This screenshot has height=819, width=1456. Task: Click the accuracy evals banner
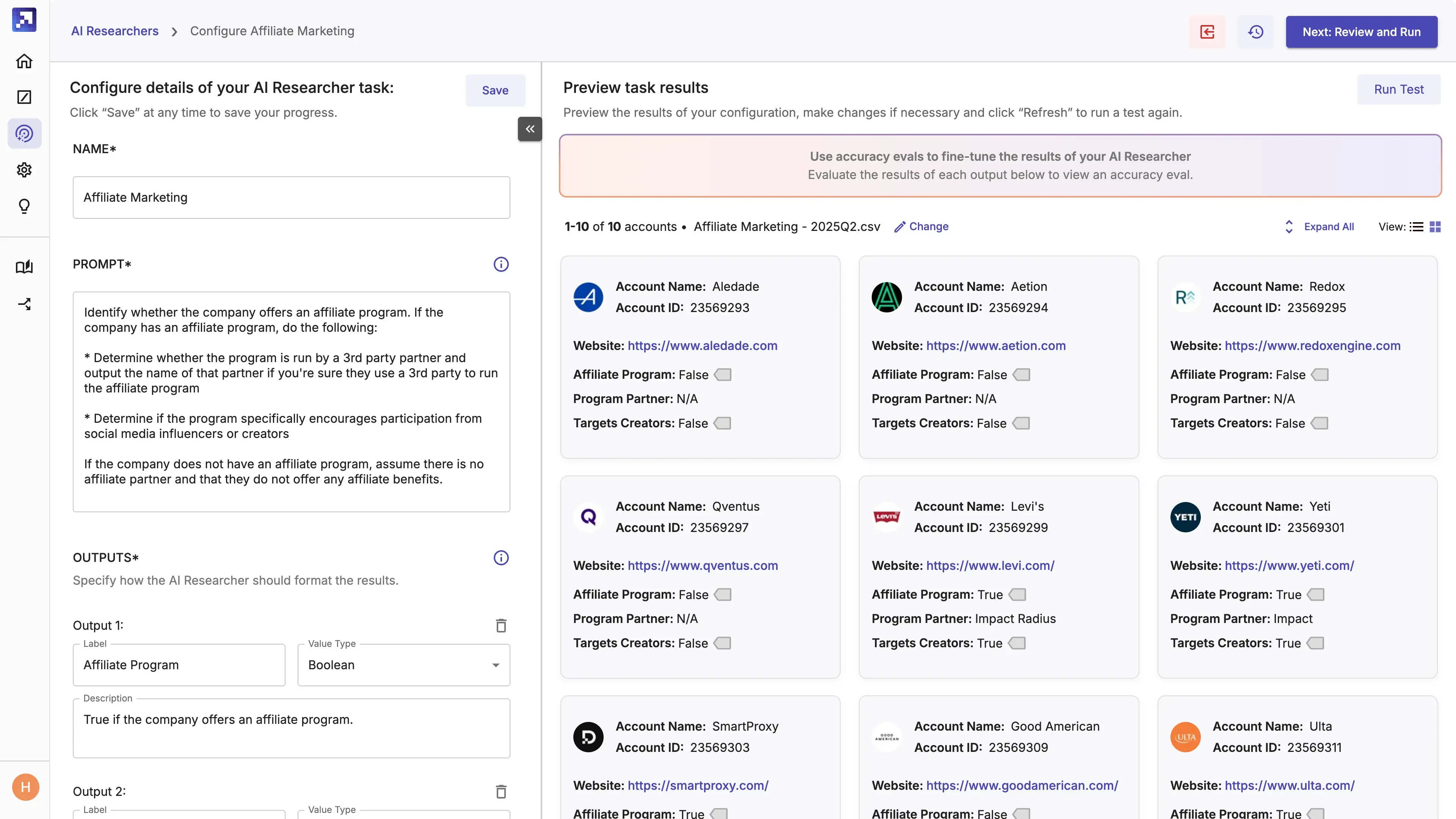pos(1000,166)
